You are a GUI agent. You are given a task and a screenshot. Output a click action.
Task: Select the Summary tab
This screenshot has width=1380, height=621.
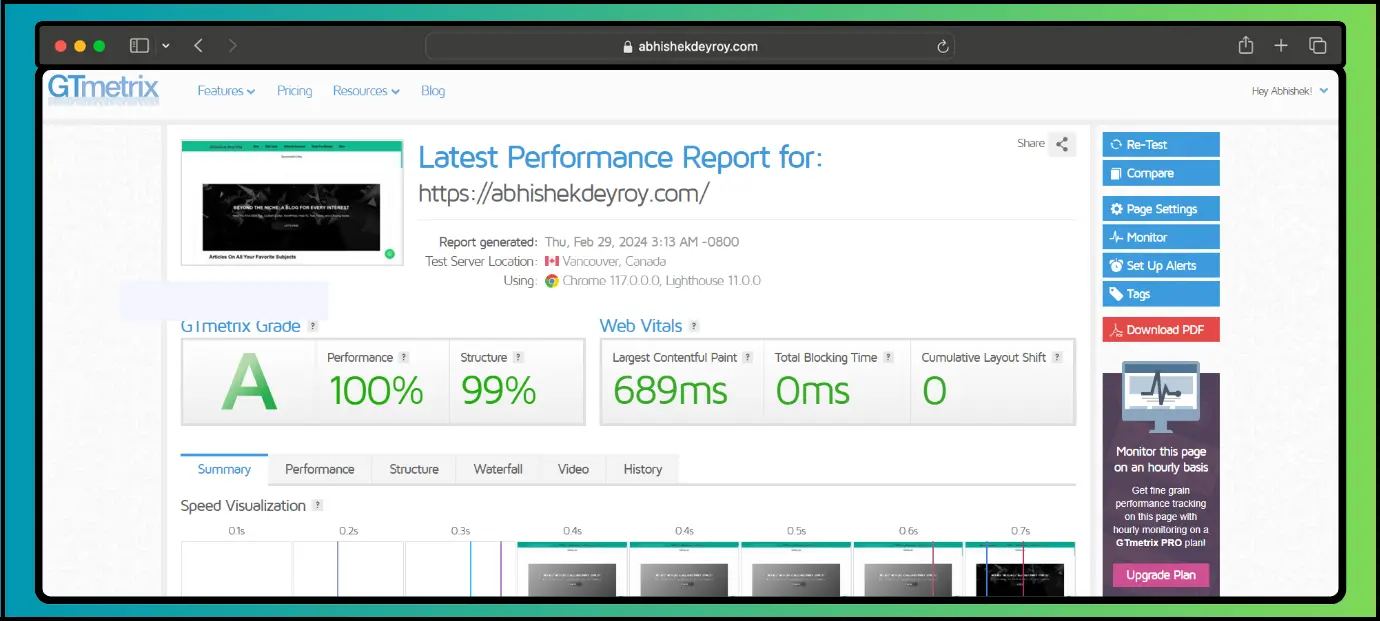[224, 469]
